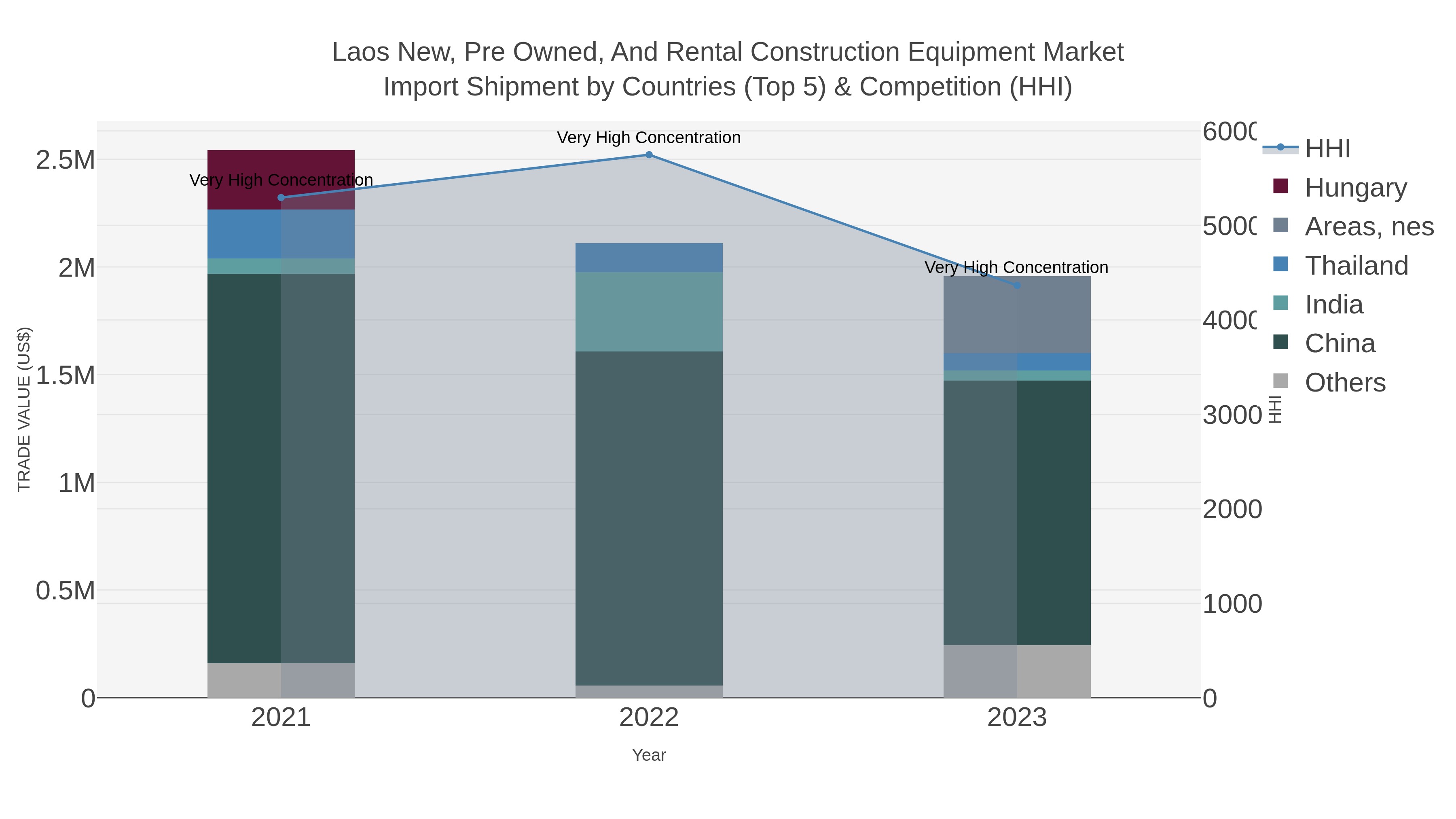This screenshot has height=819, width=1456.
Task: Click the 0.5M y-axis tick label
Action: 66,590
